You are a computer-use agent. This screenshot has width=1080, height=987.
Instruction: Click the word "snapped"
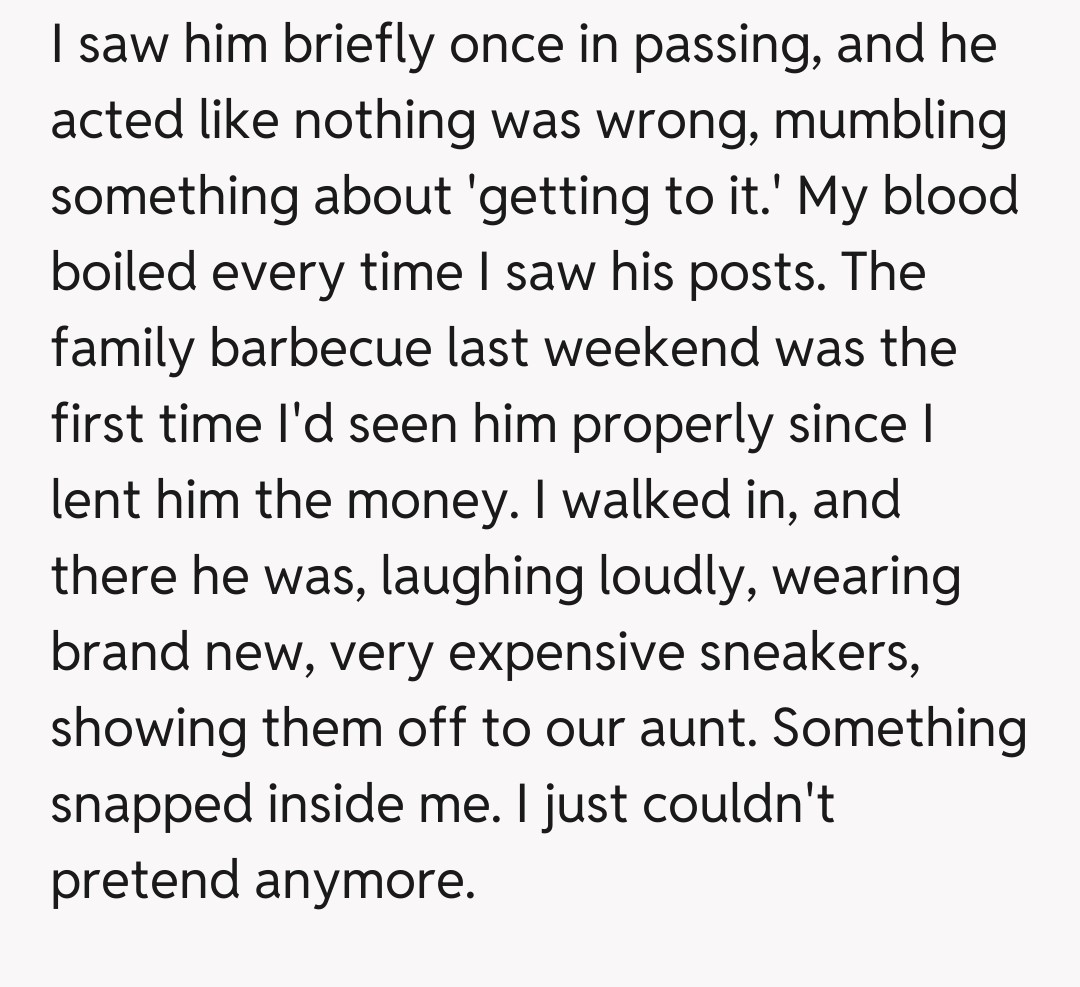point(152,806)
